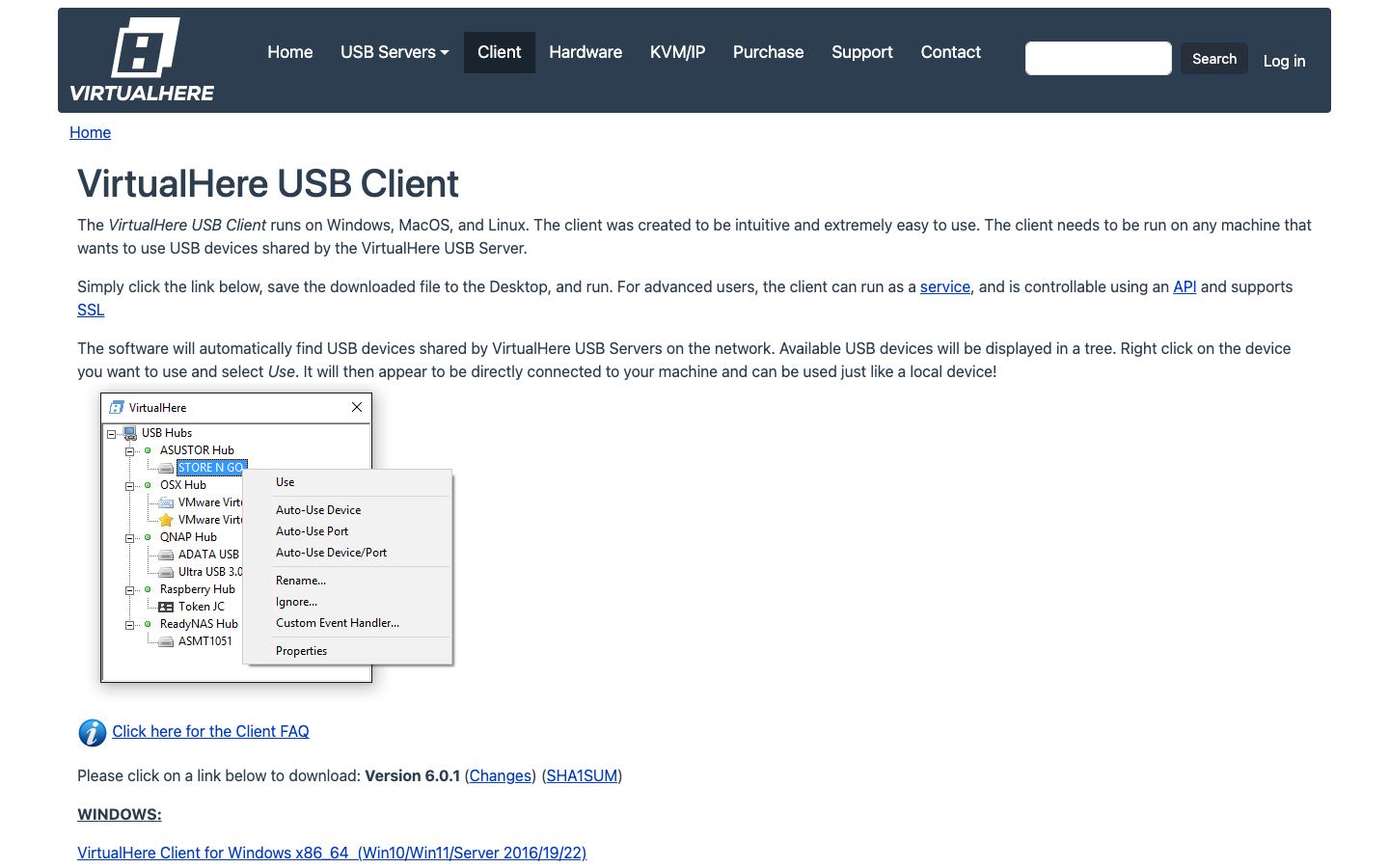Viewport: 1389px width, 868px height.
Task: Click the Log in link
Action: click(1284, 61)
